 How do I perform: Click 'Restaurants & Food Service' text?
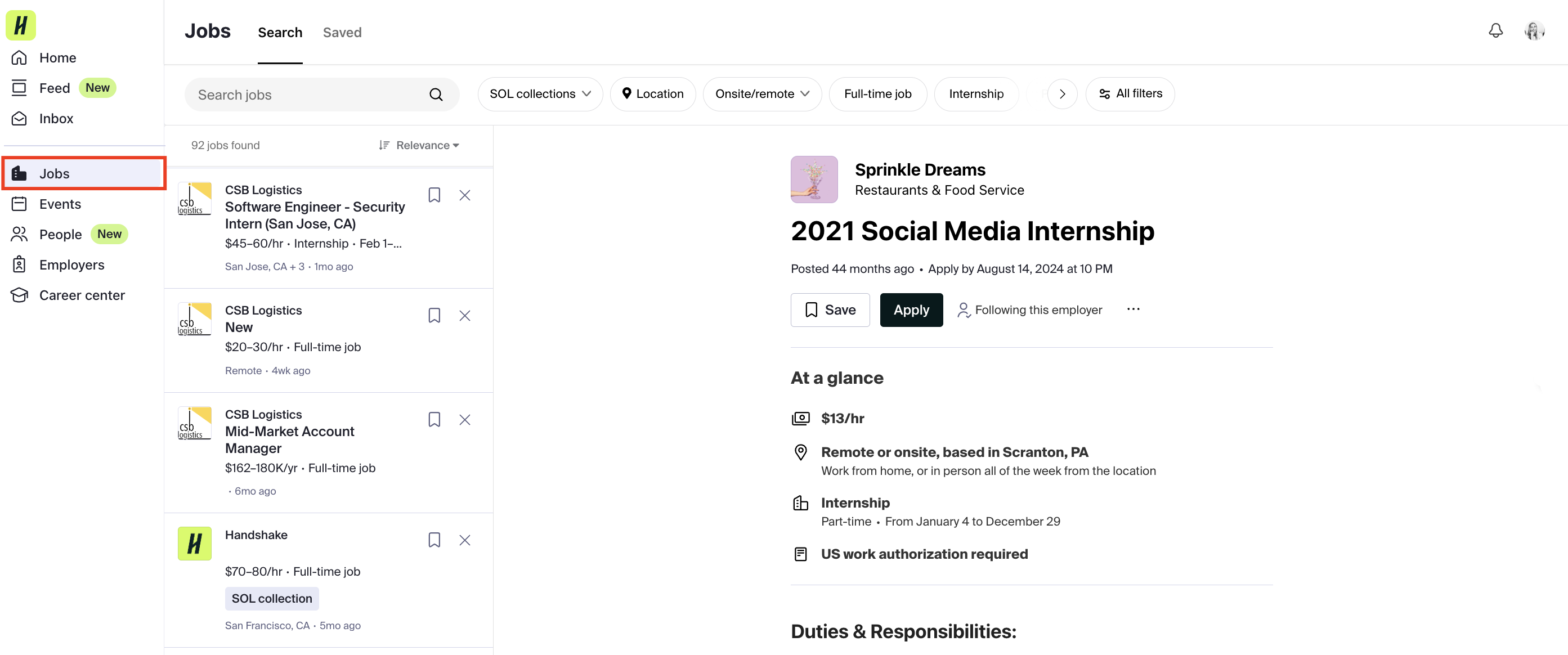pyautogui.click(x=939, y=191)
